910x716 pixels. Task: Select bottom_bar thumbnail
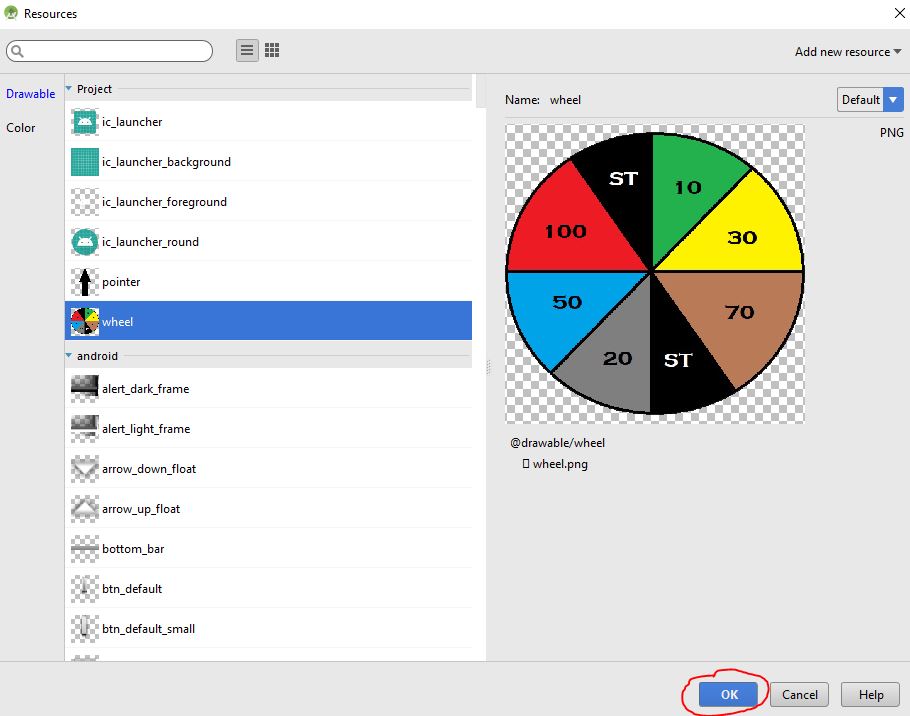tap(85, 549)
